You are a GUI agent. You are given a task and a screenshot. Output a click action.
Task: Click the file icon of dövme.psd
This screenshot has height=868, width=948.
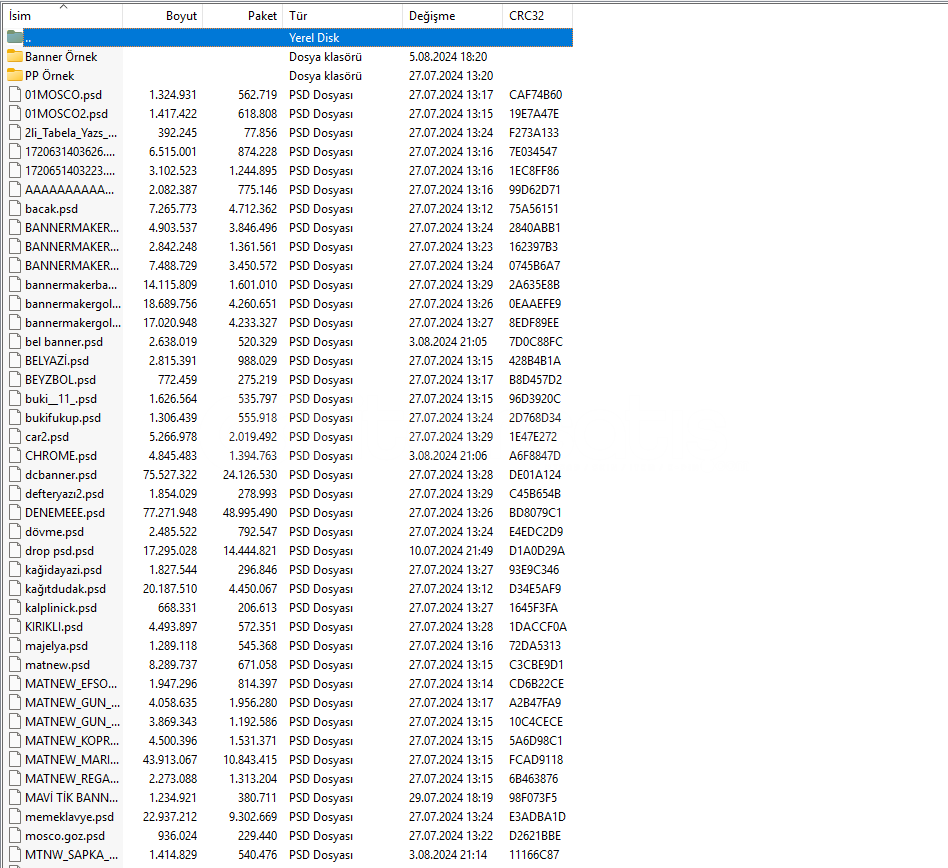[15, 532]
